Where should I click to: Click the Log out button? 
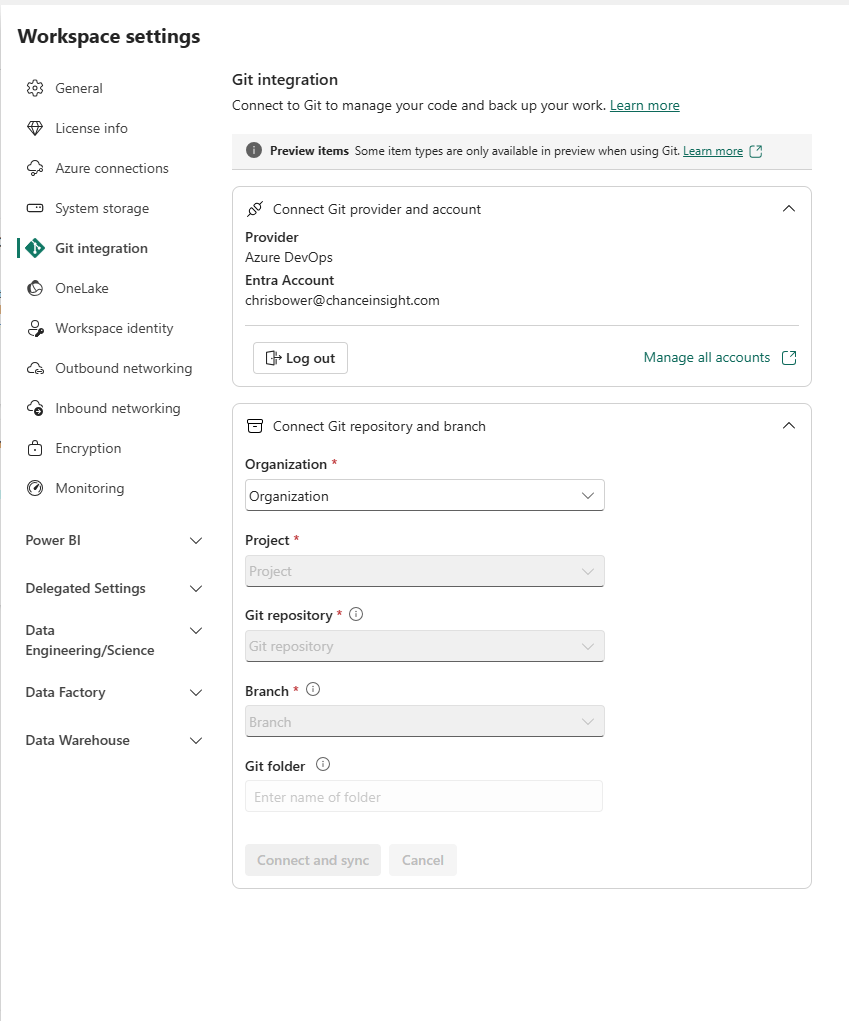click(300, 357)
